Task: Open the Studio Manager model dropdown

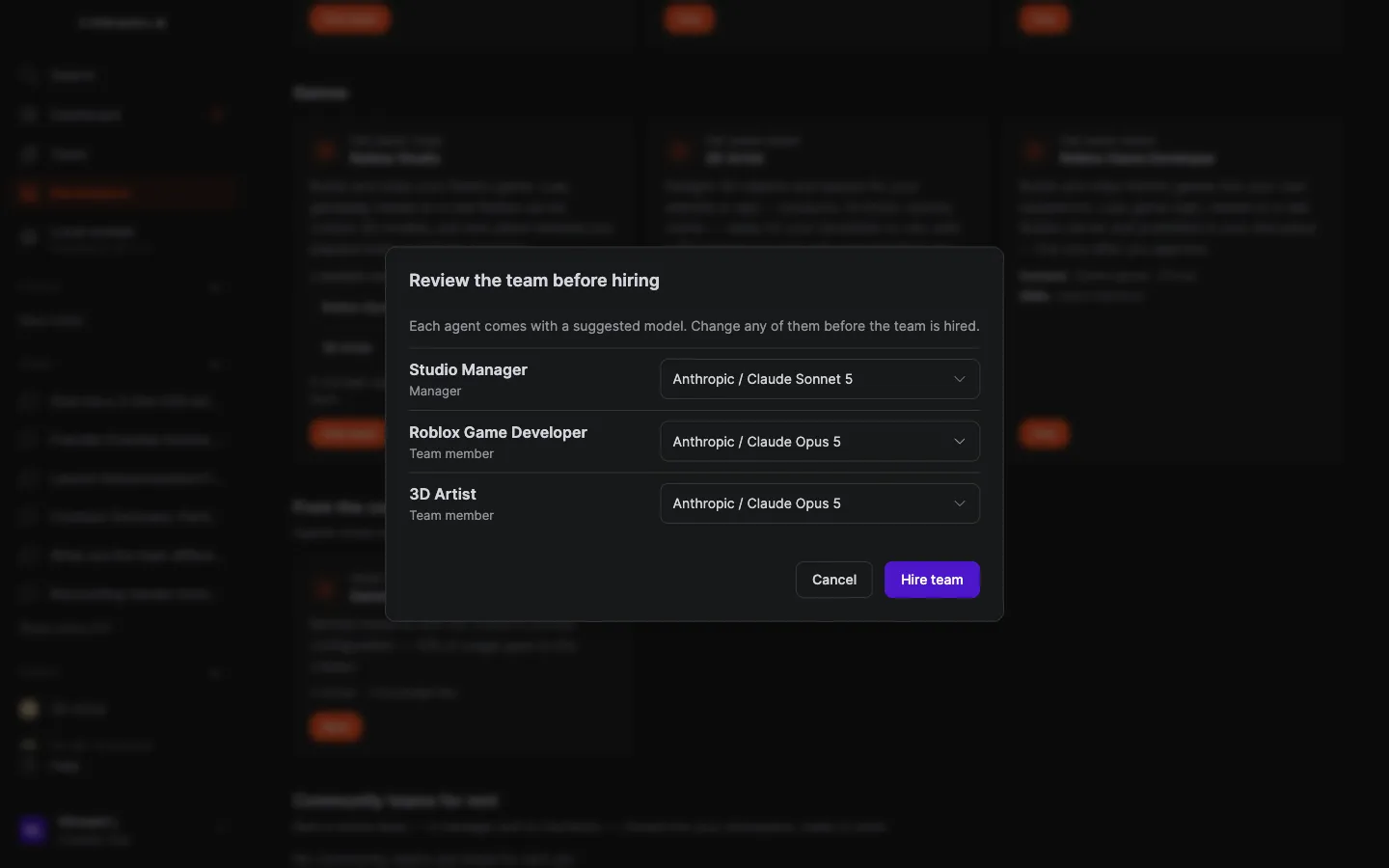Action: pos(820,379)
